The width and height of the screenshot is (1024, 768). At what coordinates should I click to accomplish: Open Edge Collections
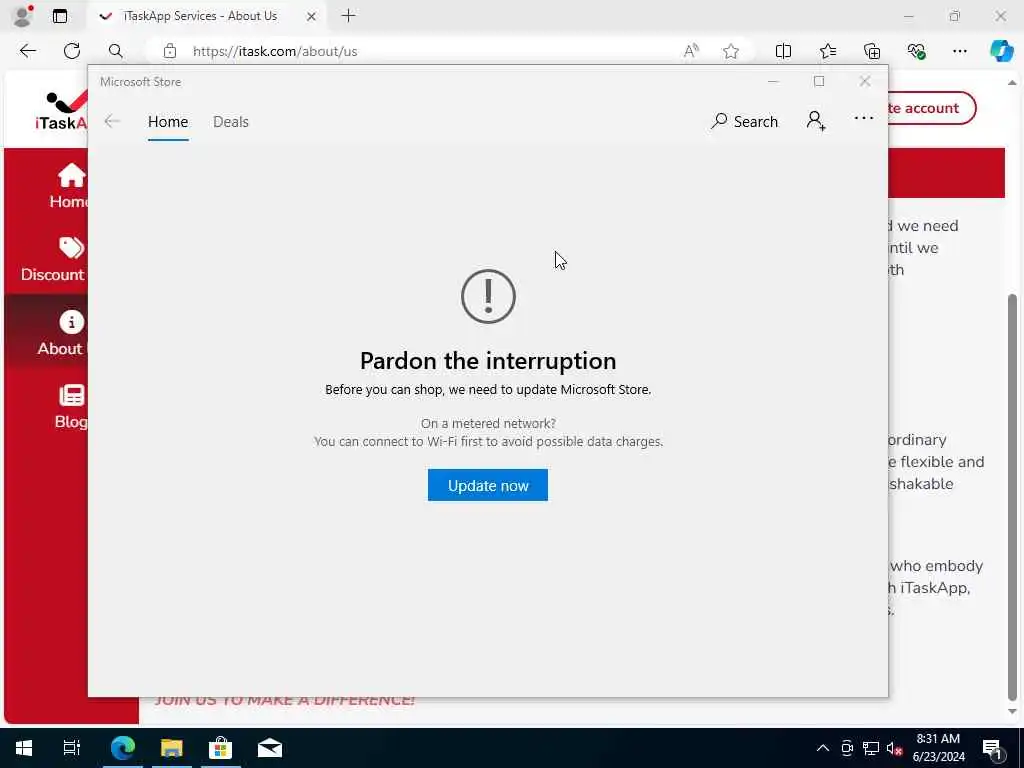click(872, 51)
